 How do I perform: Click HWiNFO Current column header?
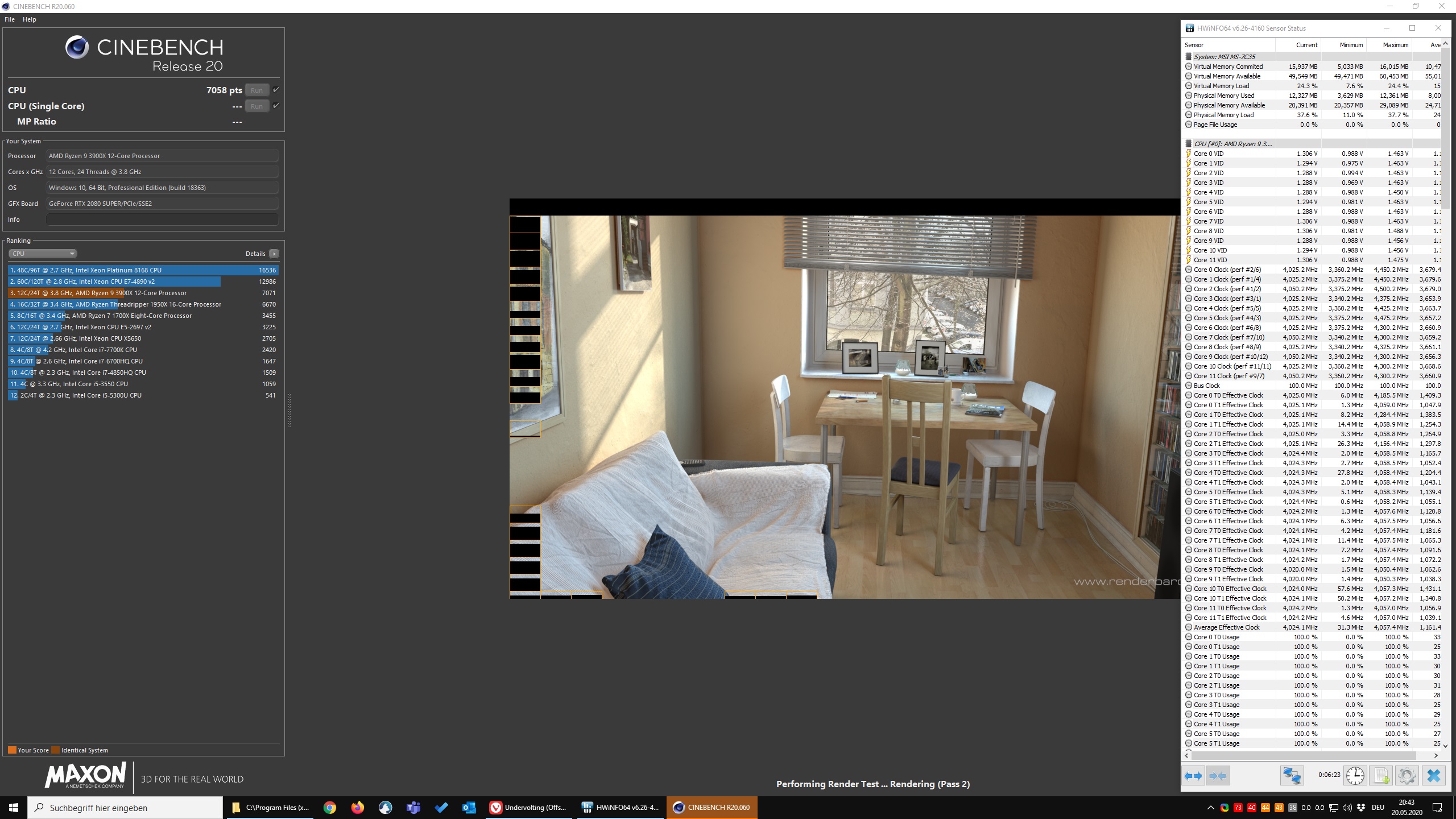point(1298,45)
